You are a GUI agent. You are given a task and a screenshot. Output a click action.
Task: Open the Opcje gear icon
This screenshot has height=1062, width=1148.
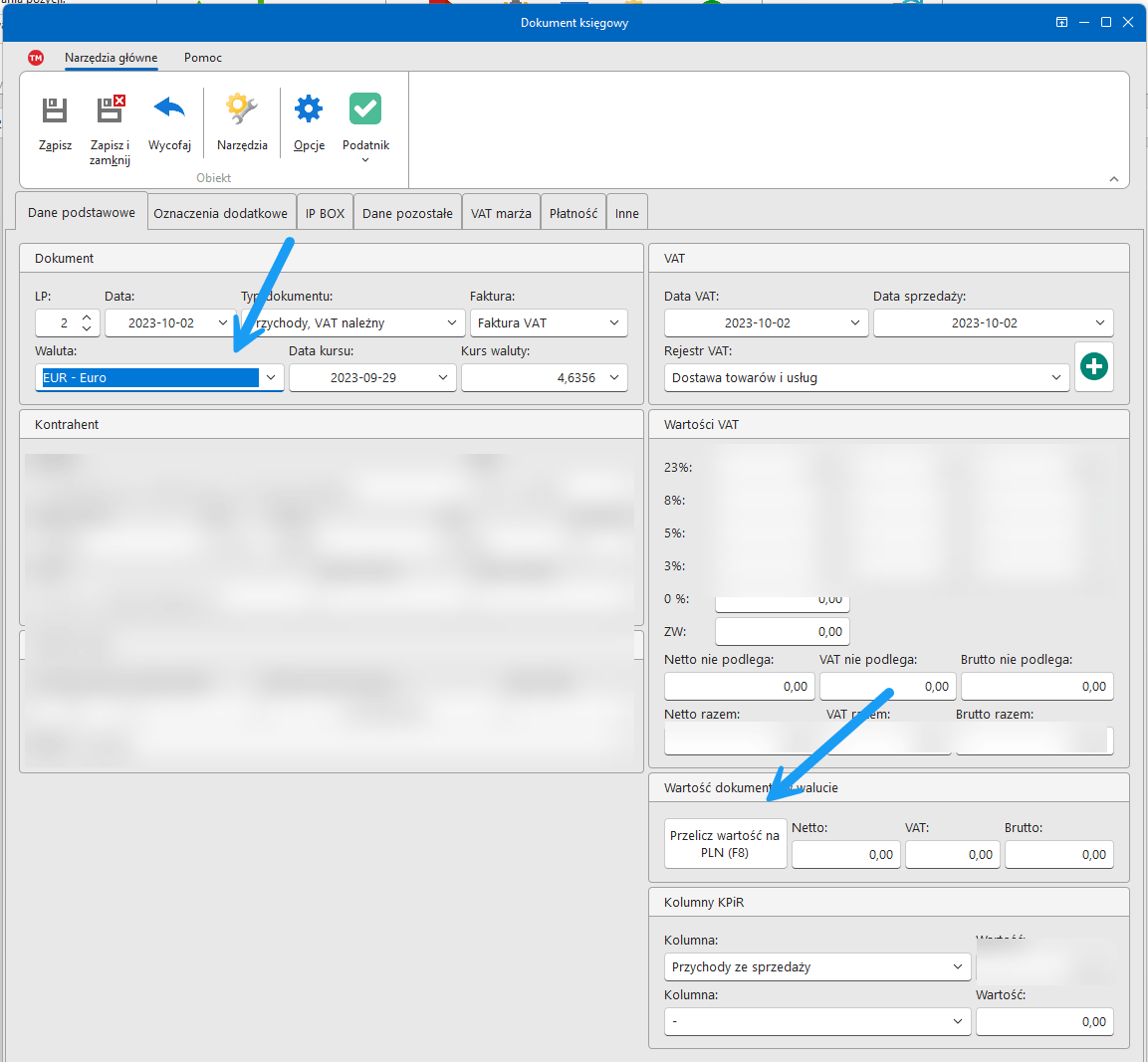tap(309, 108)
